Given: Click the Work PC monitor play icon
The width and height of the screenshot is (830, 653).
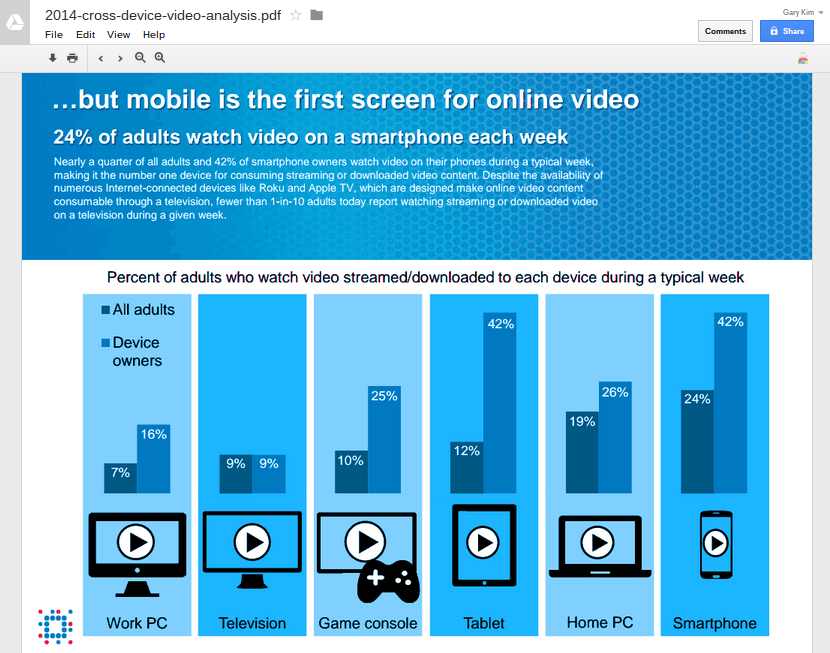Looking at the screenshot, I should [136, 541].
